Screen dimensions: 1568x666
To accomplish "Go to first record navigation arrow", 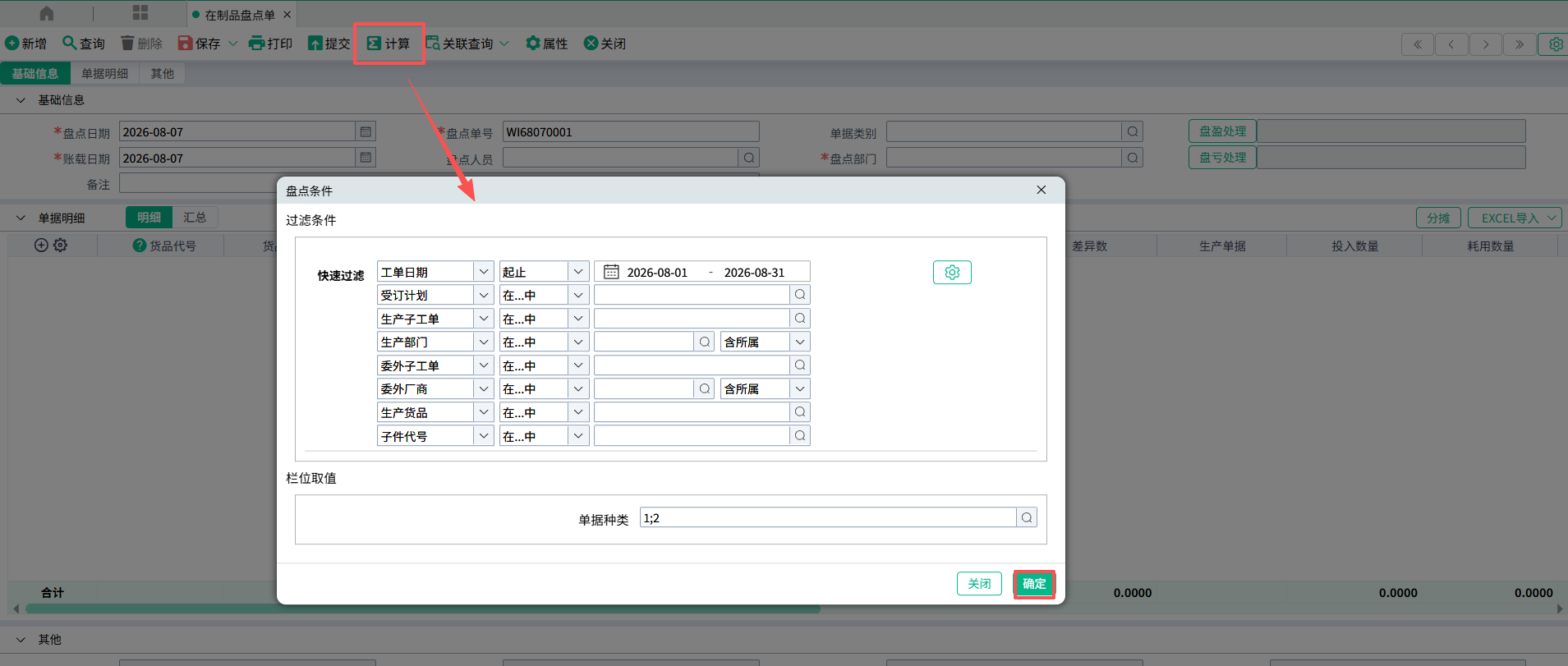I will pyautogui.click(x=1418, y=44).
